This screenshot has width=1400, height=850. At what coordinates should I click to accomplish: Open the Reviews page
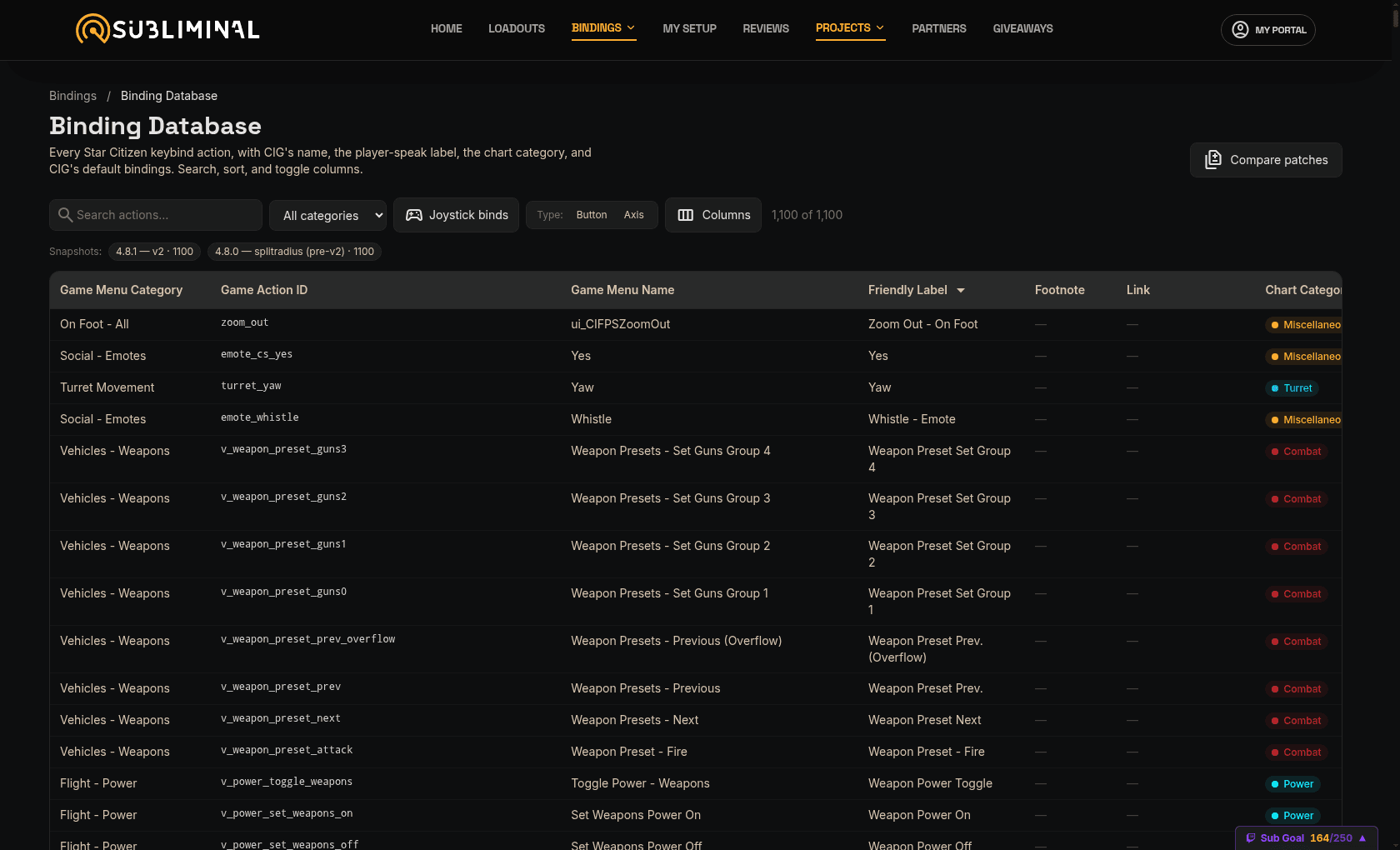766,28
